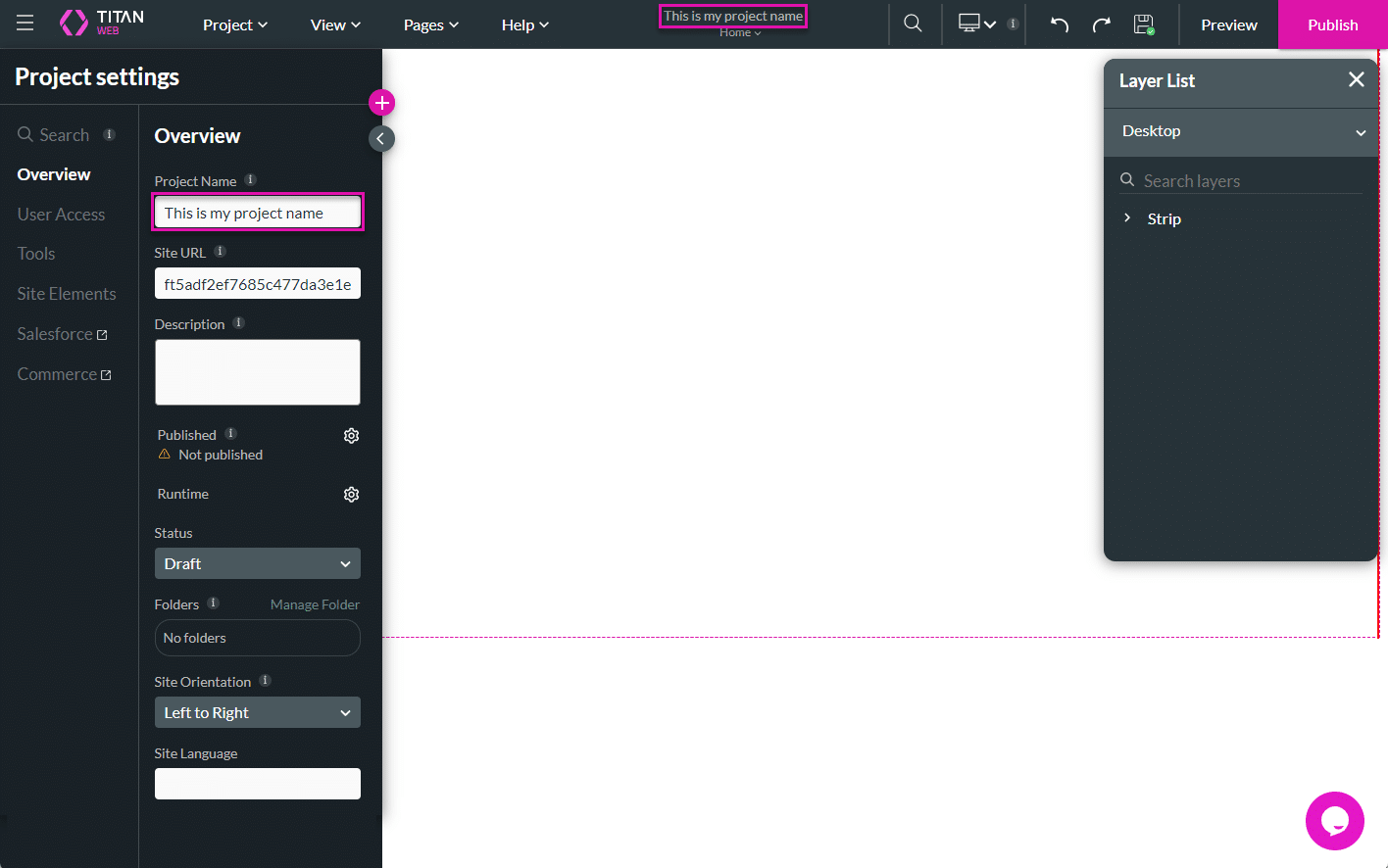1388x868 pixels.
Task: Click the Project Name input field
Action: 257,214
